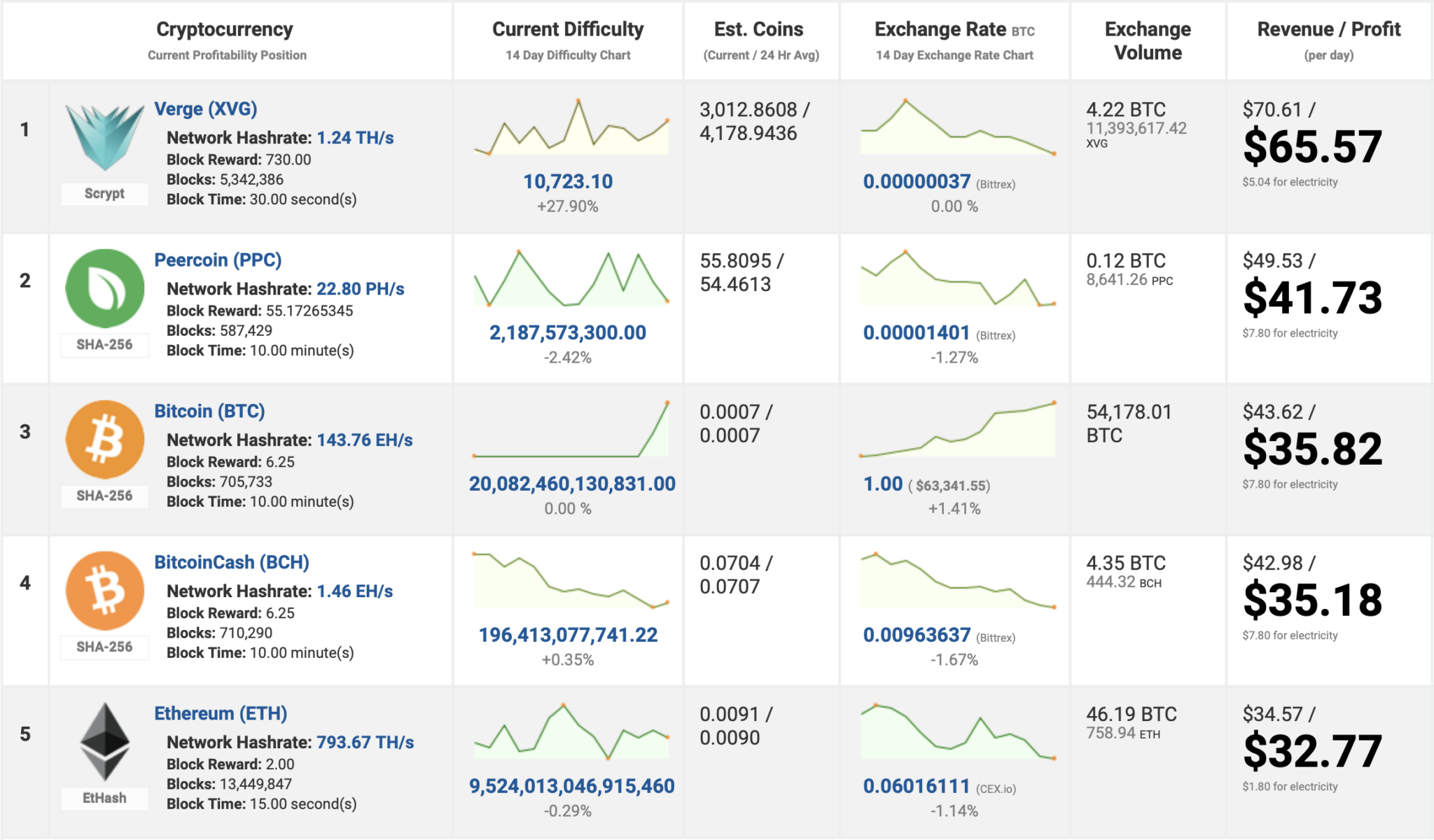Click Verge profit value $65.57

(1313, 147)
